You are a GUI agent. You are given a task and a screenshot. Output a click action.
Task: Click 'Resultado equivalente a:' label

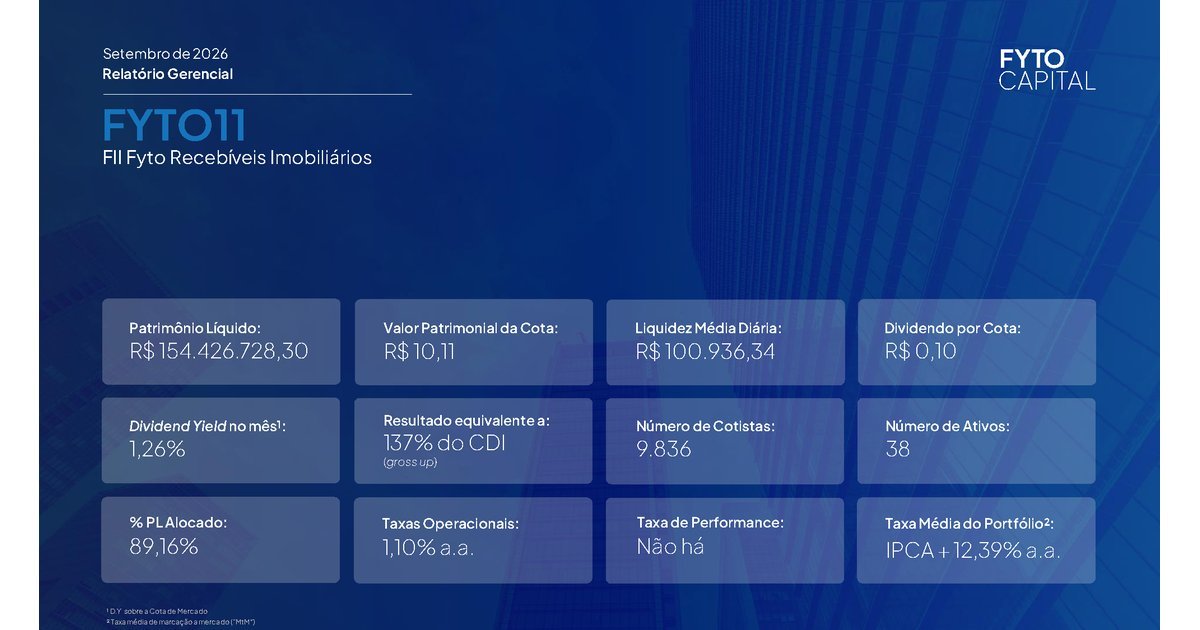[x=466, y=421]
